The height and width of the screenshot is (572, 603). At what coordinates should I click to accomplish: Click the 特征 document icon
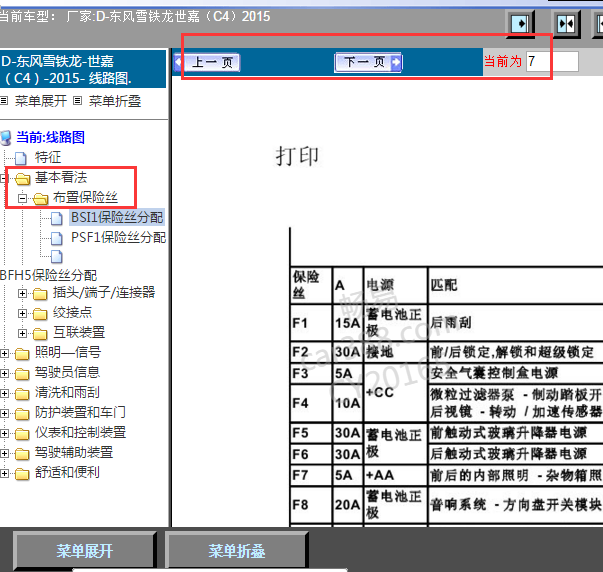(x=21, y=158)
